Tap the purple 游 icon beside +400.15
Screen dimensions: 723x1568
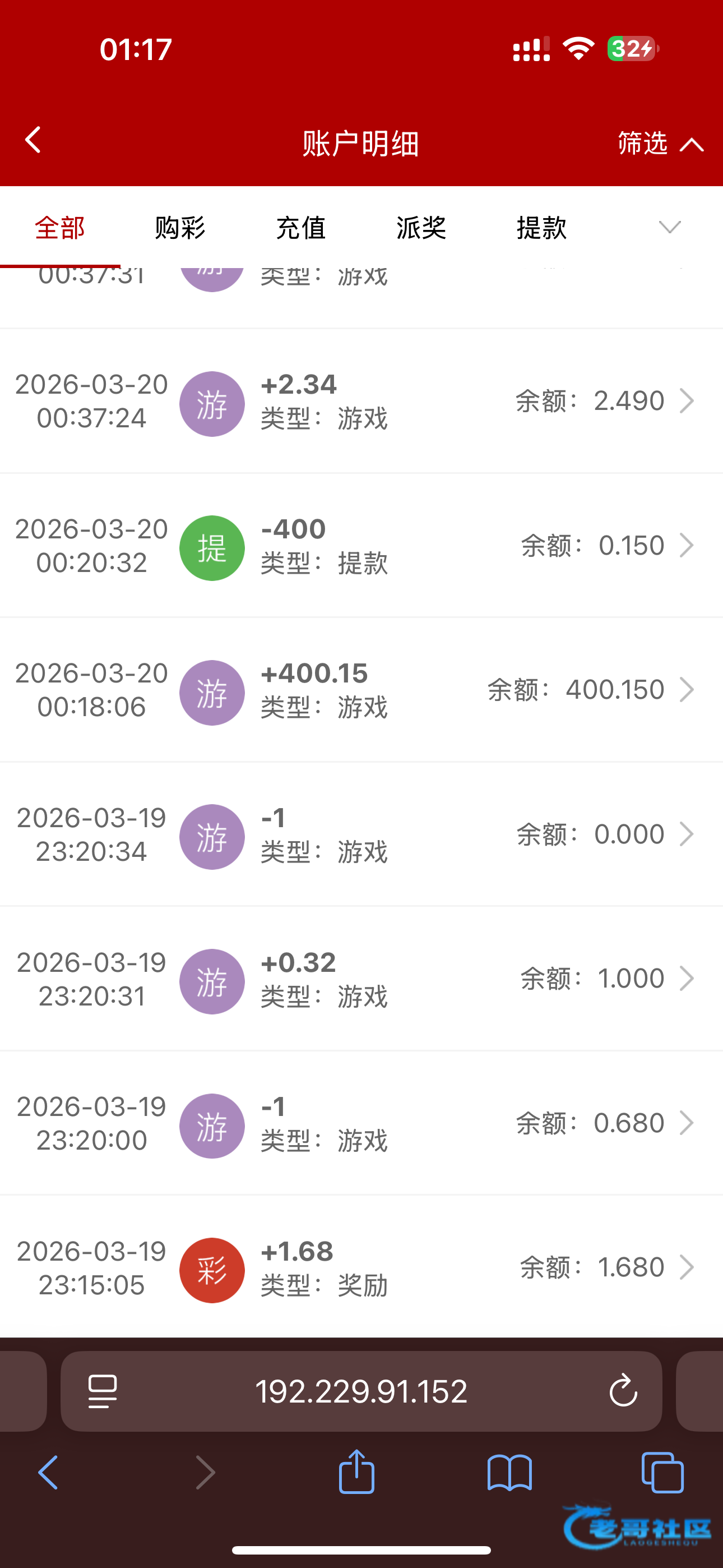click(212, 692)
